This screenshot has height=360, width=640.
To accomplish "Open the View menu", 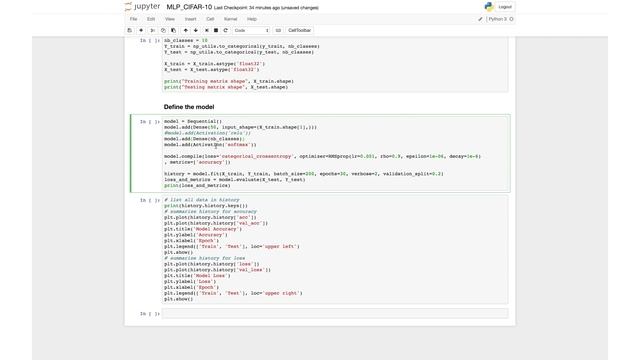I will [x=170, y=19].
